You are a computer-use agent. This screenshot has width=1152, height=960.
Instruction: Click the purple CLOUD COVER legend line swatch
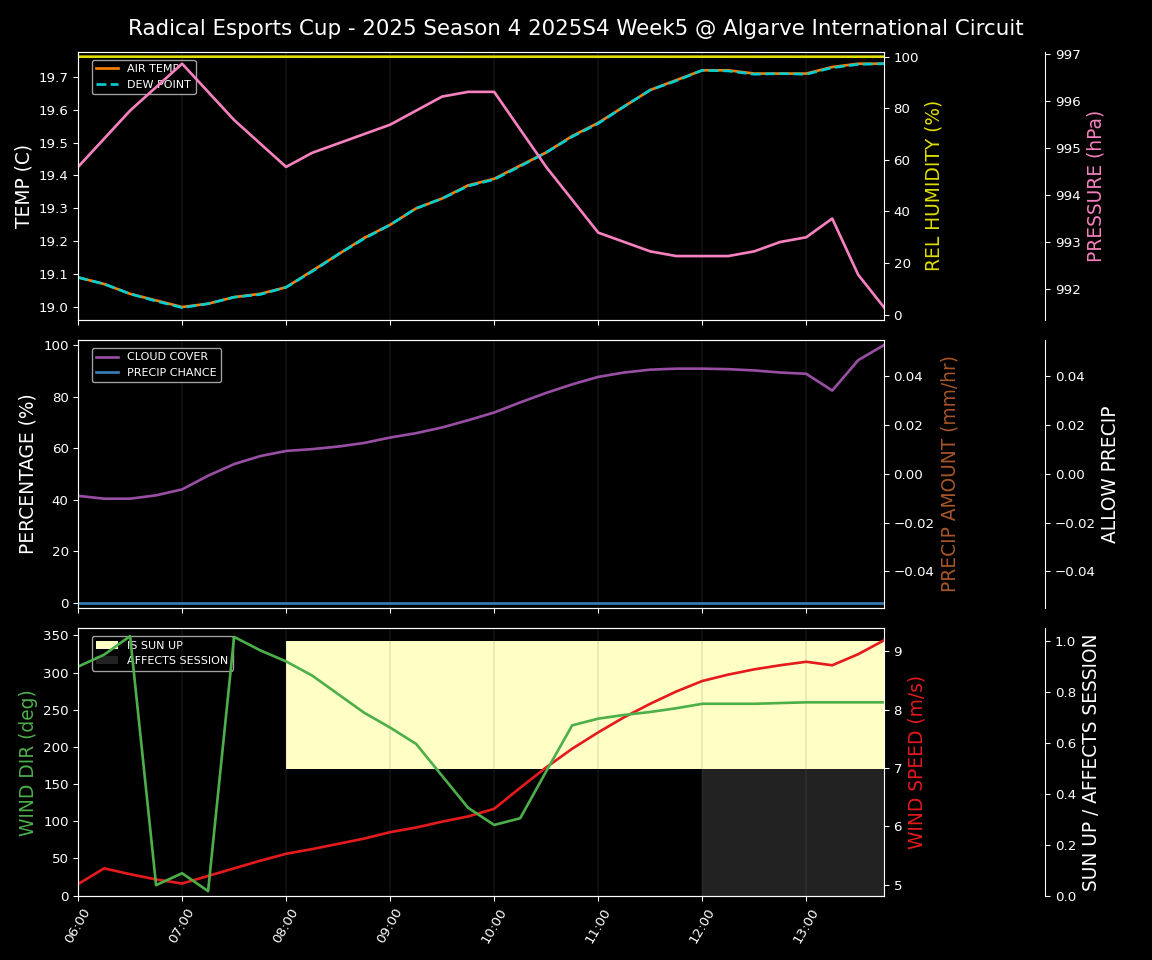[108, 357]
